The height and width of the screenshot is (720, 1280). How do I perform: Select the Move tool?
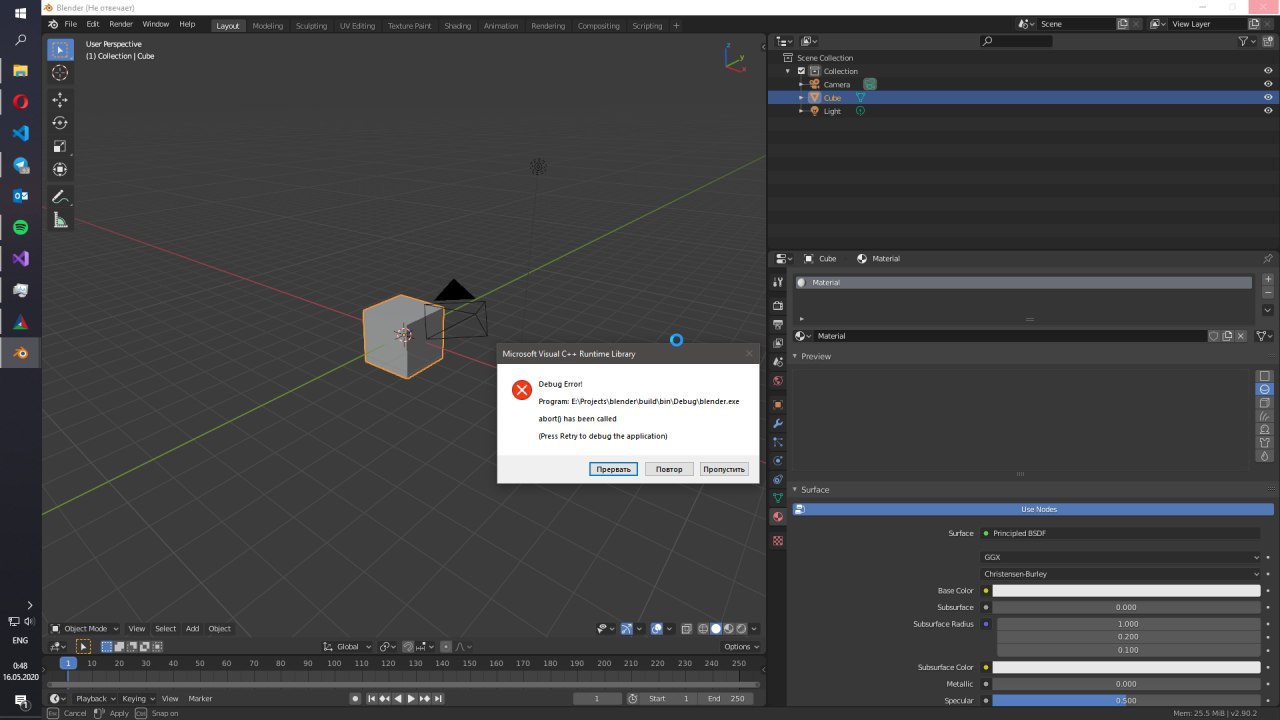pos(60,100)
